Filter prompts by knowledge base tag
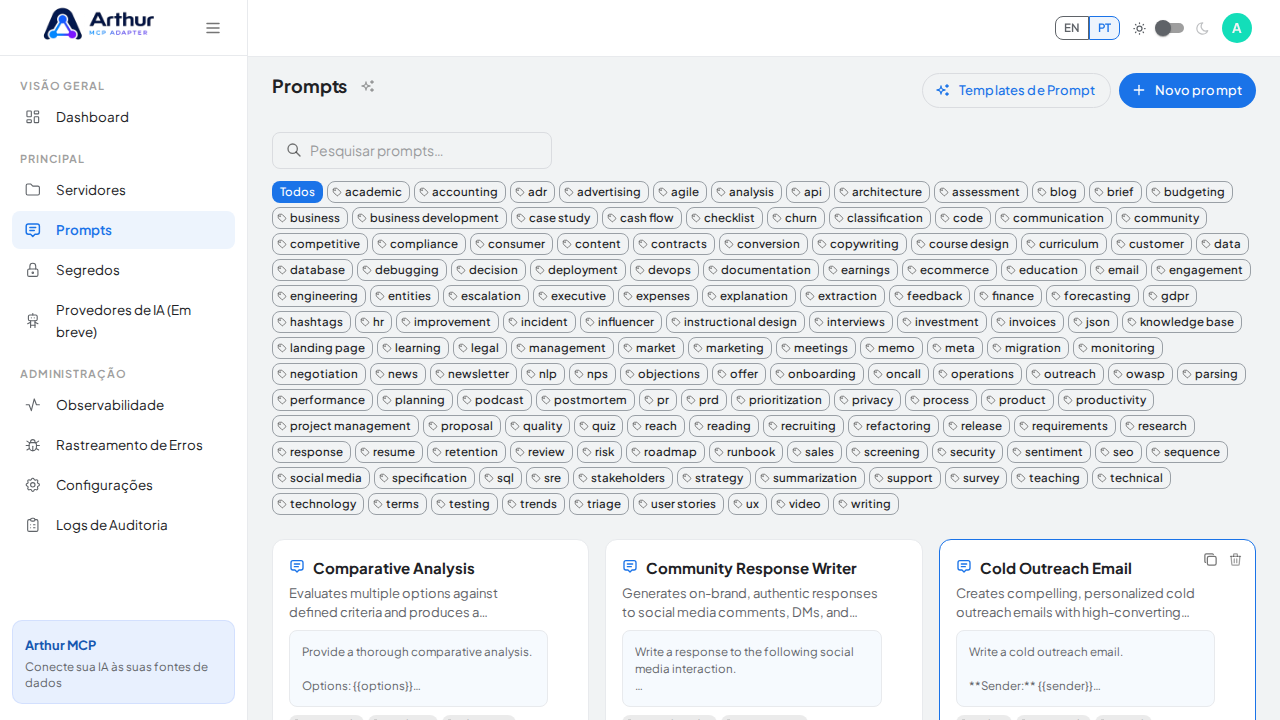 [x=1182, y=322]
